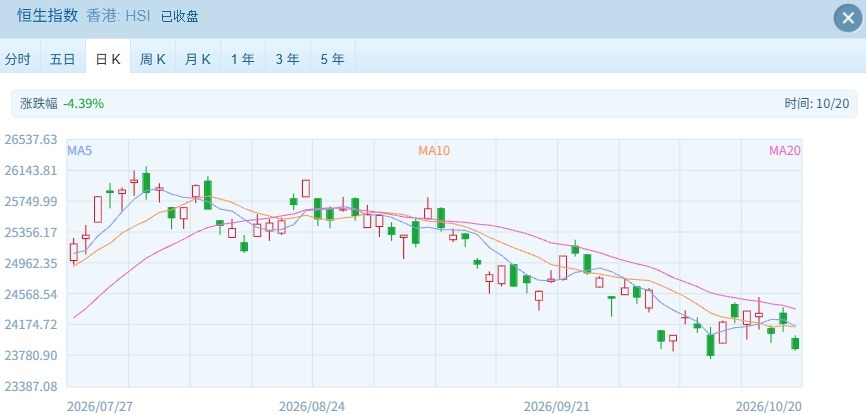The height and width of the screenshot is (415, 866).
Task: Click the MA5 legend label
Action: [80, 150]
